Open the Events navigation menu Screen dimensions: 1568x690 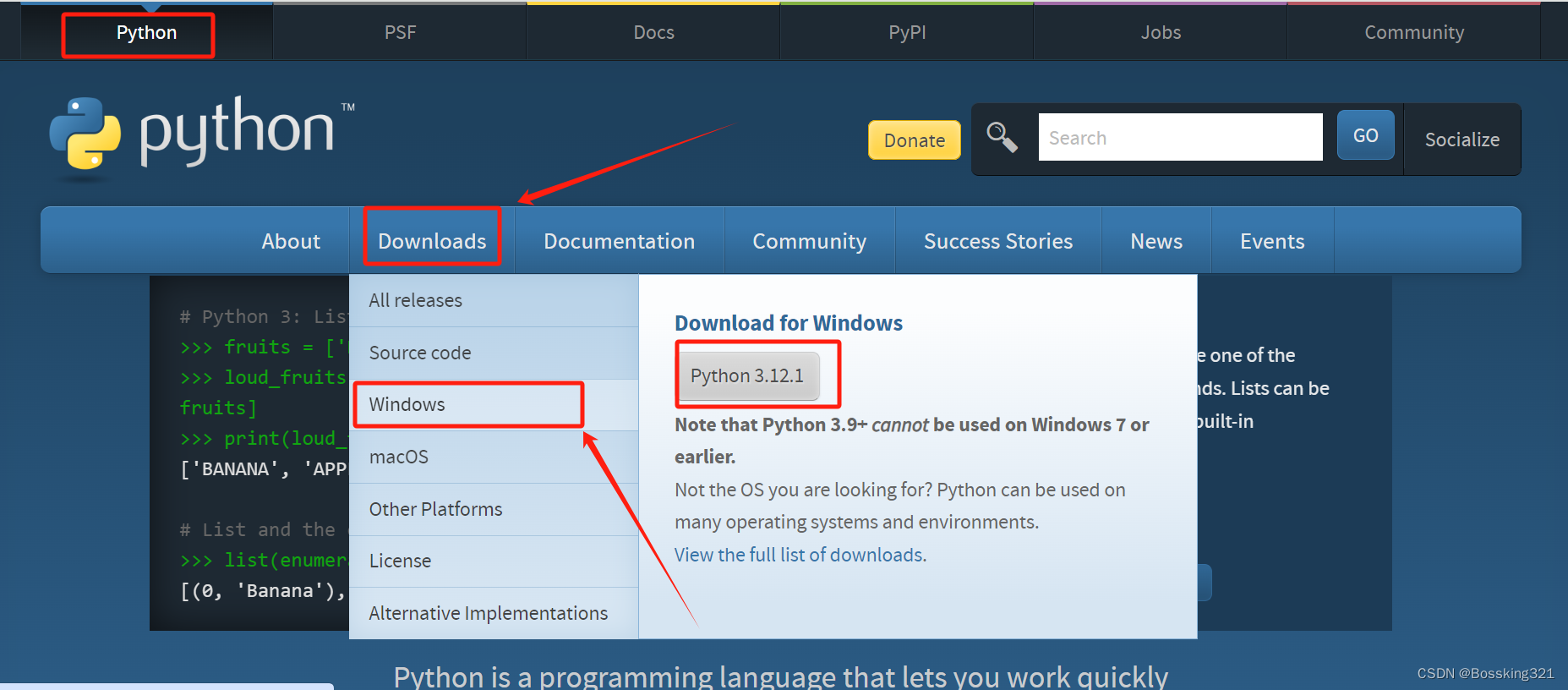point(1272,241)
